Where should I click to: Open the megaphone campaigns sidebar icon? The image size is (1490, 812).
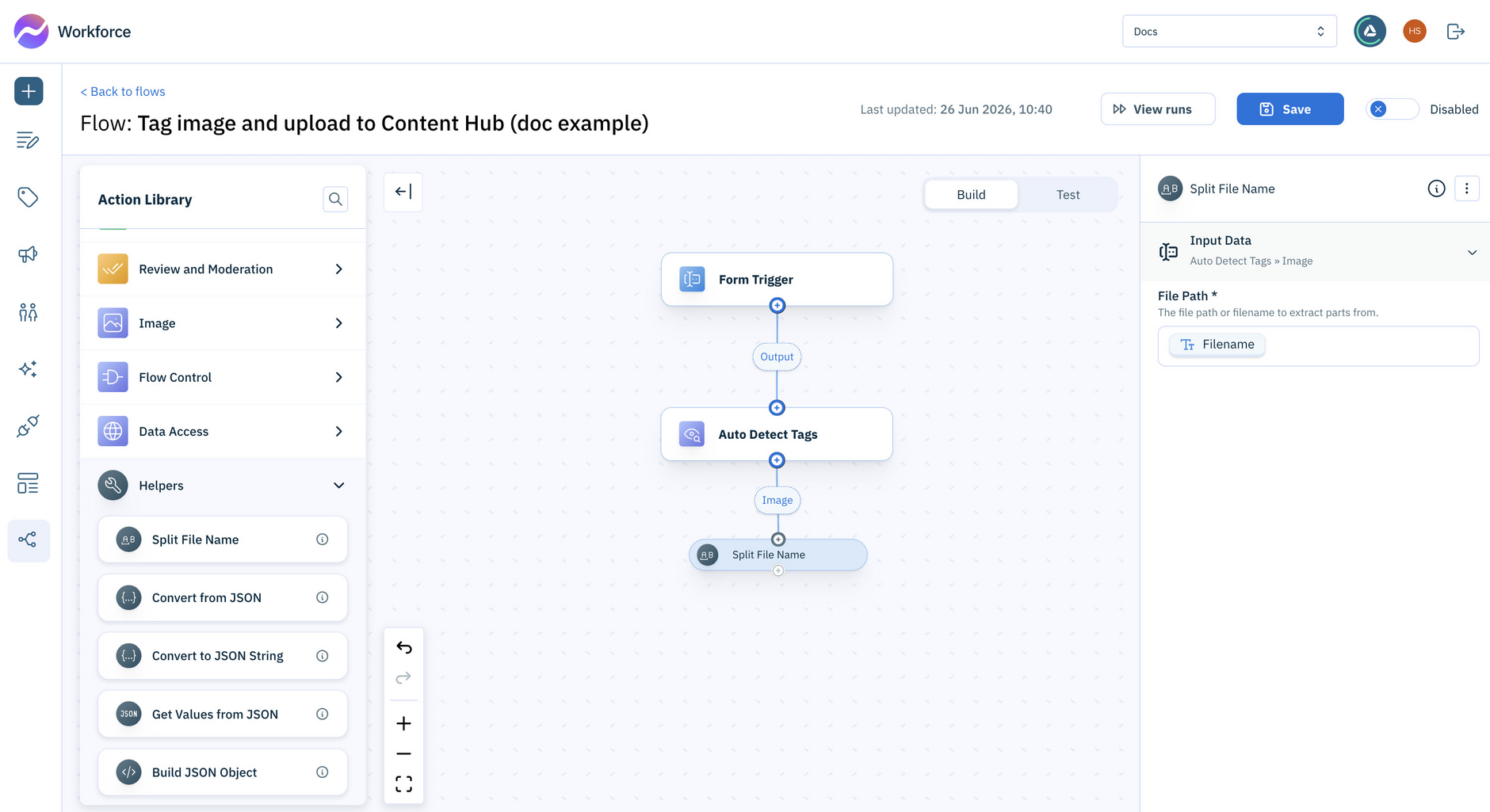point(28,254)
